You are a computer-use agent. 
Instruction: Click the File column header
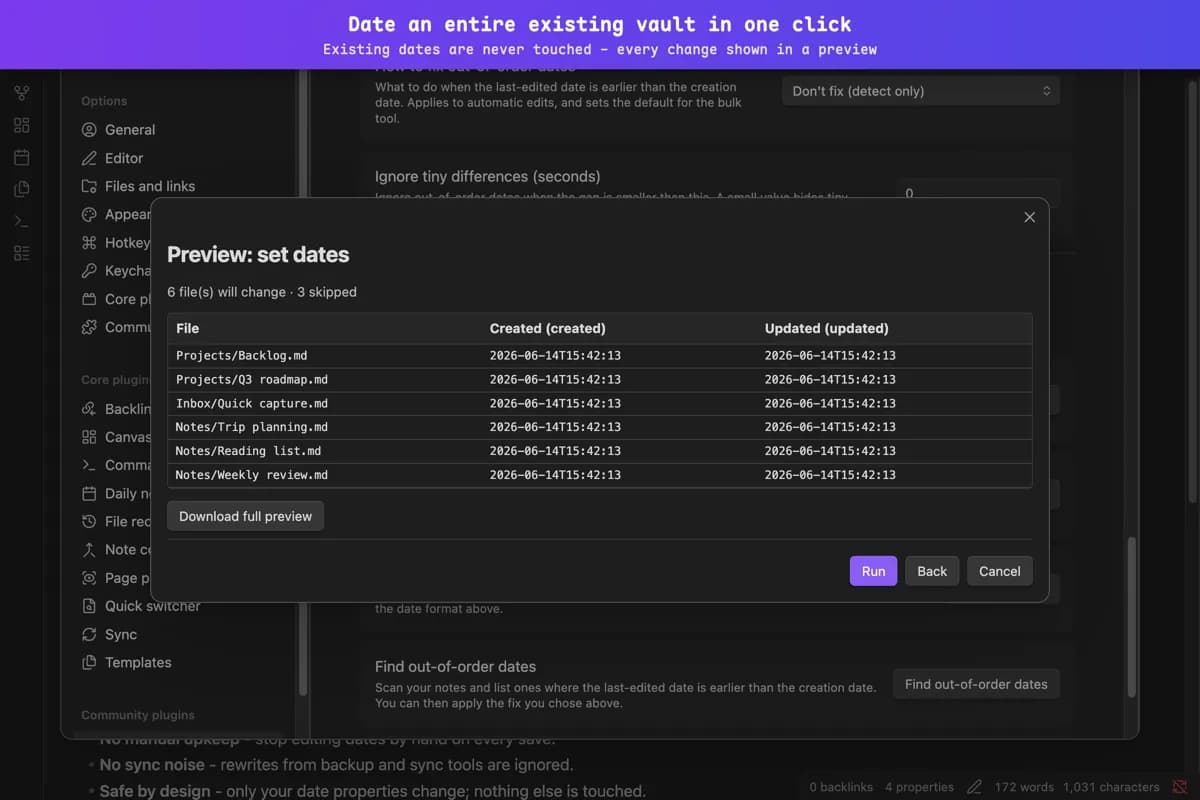187,328
